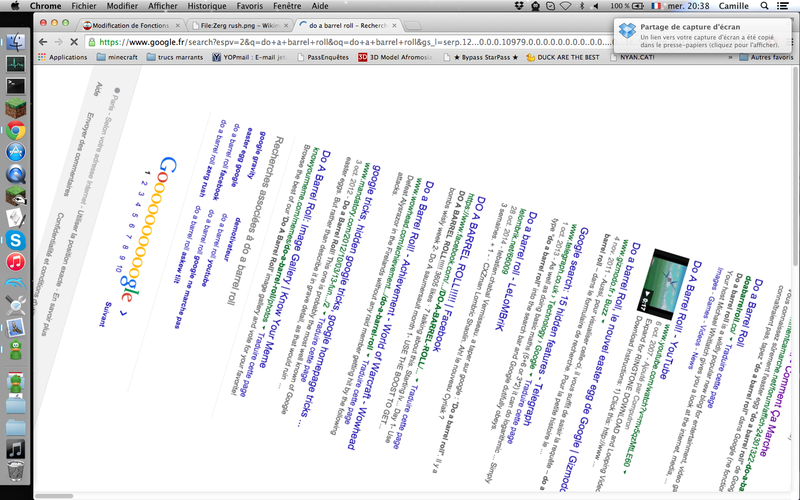Open the rotated 'Do a barrel roll - LeLoMBriK' result
The height and width of the screenshot is (500, 800).
517,271
